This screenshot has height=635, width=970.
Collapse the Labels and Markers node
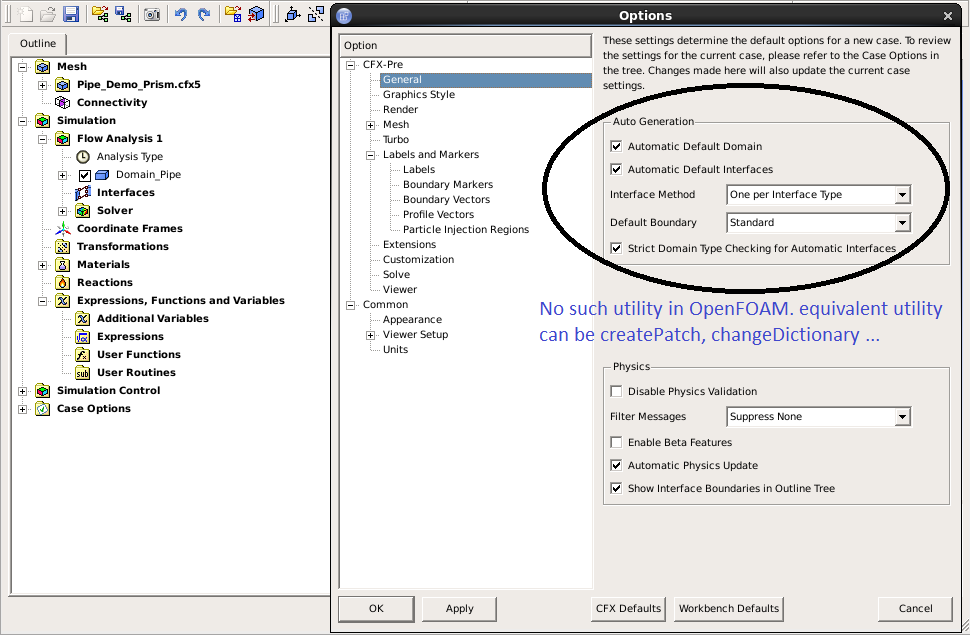(371, 155)
